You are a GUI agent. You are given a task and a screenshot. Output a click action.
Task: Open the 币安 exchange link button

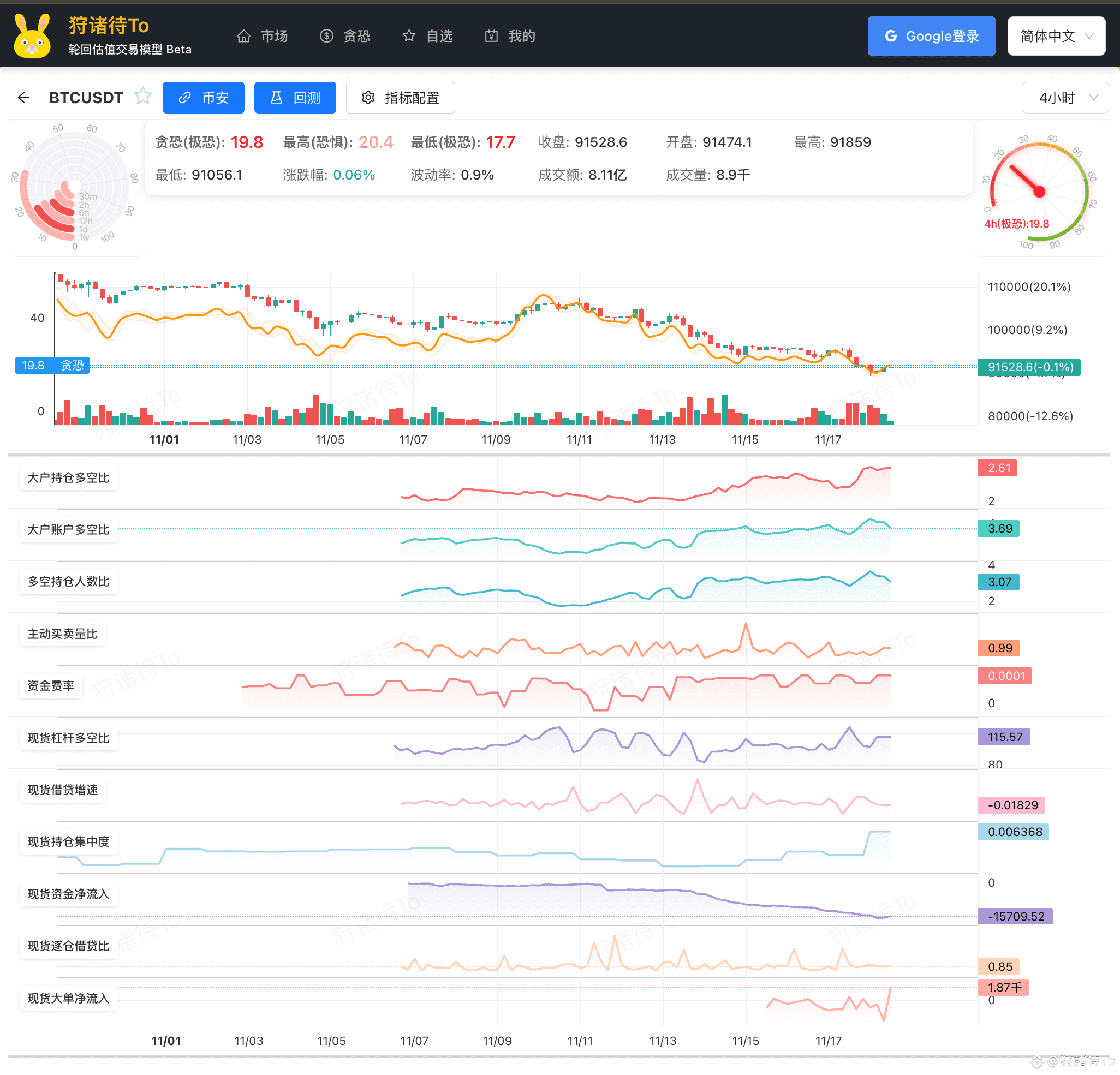click(204, 98)
